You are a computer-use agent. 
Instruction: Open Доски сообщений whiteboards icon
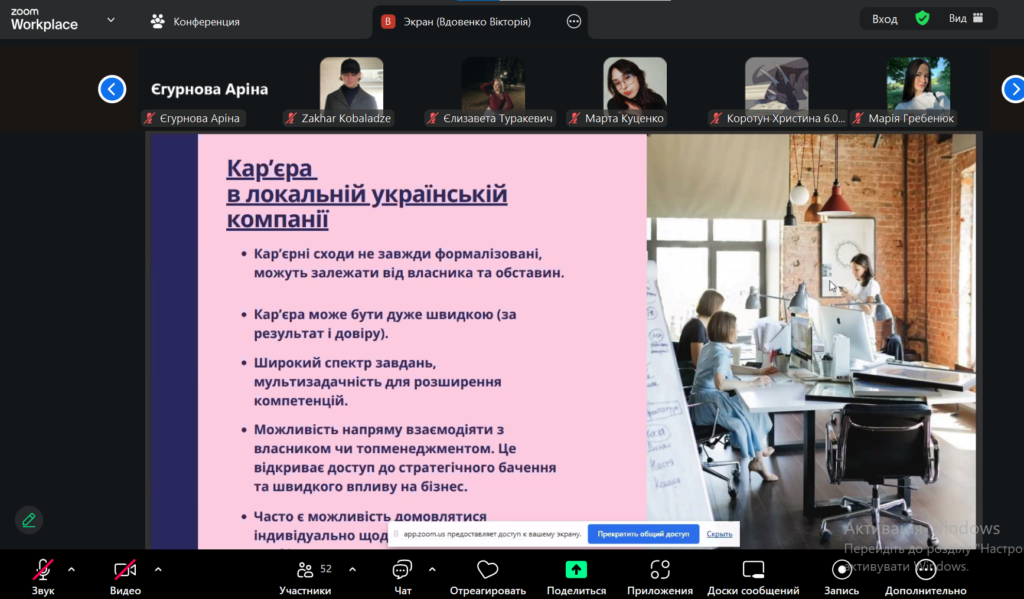click(753, 571)
